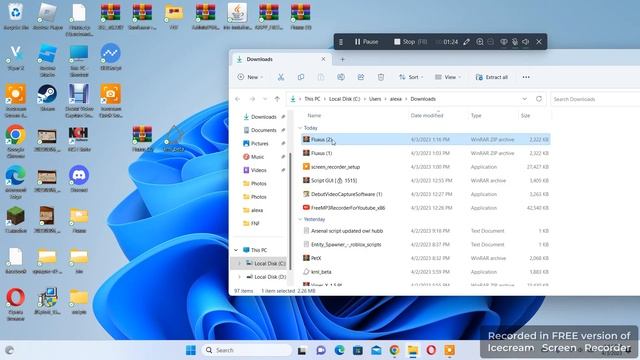
Task: Click the navigation pane scrollbar
Action: point(290,211)
